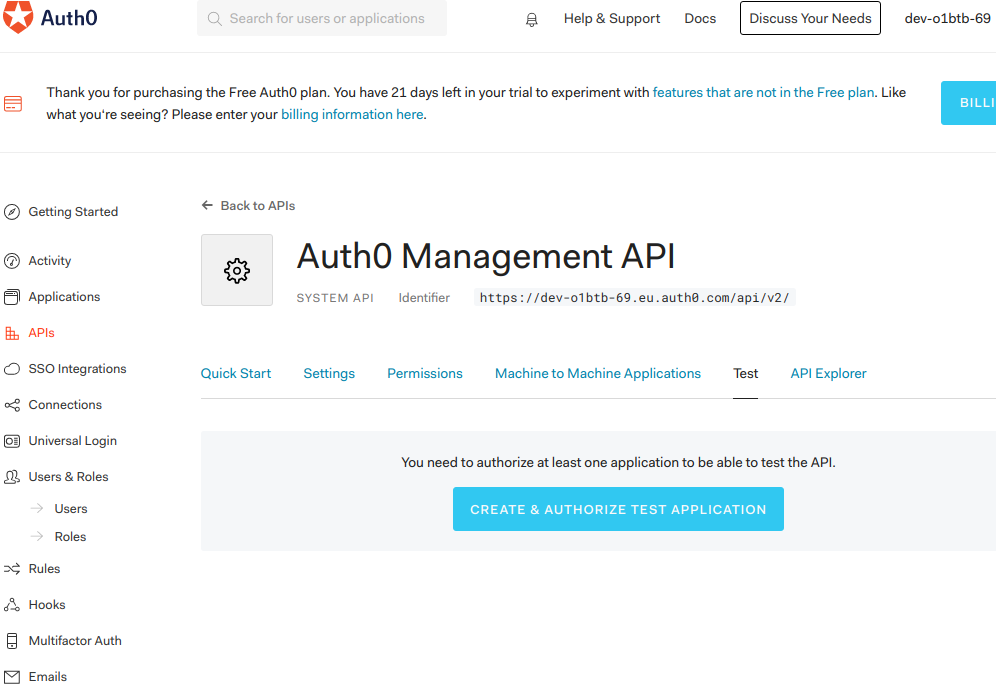Click Create & Authorize Test Application button

point(618,509)
